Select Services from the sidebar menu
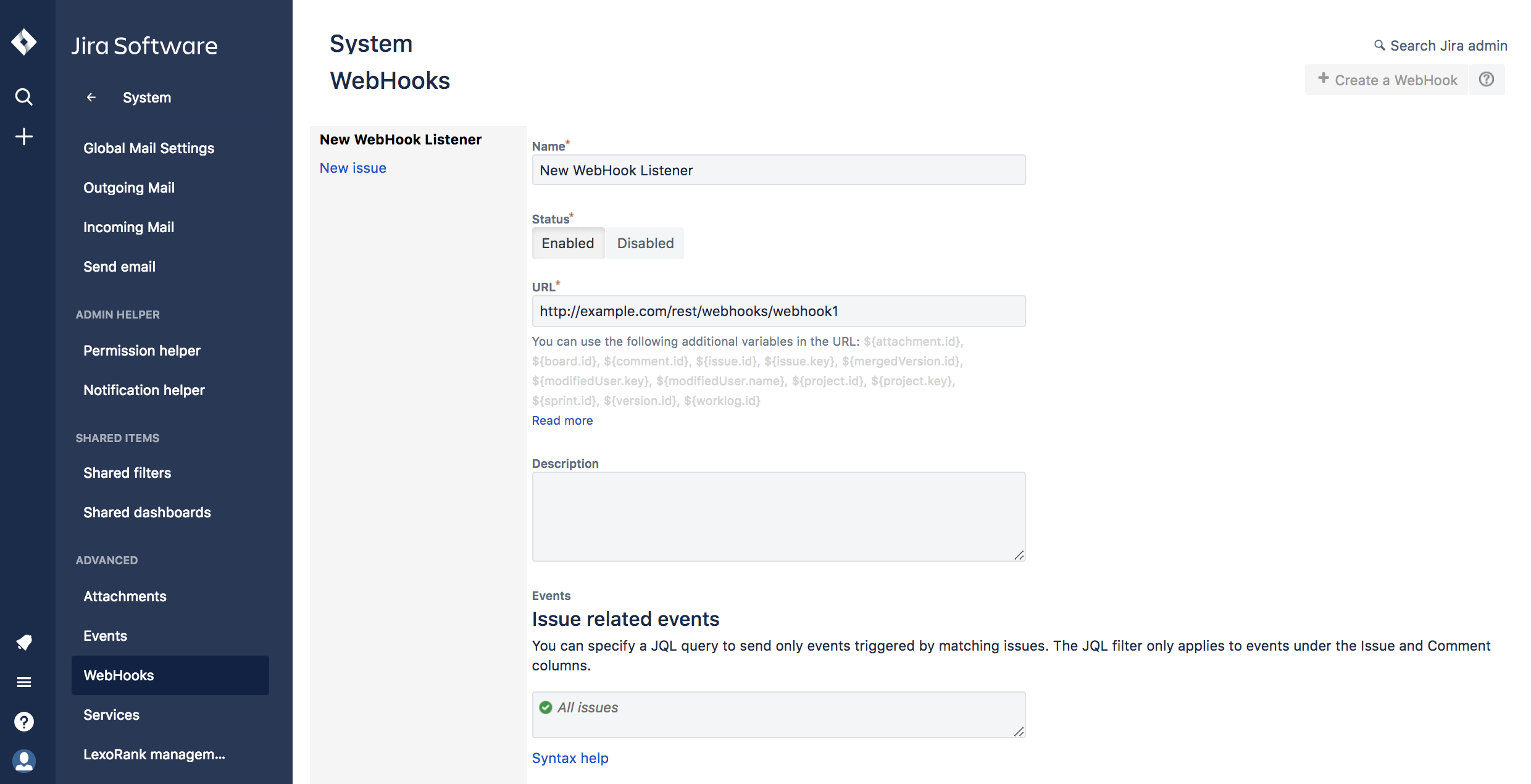Viewport: 1531px width, 784px height. pos(111,714)
